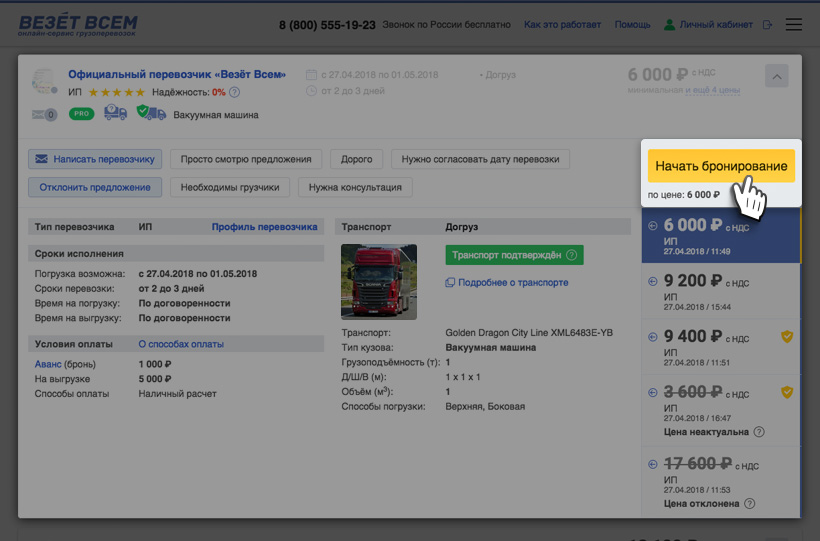Click the help icon next to Надёжность
820x541 pixels.
click(234, 92)
